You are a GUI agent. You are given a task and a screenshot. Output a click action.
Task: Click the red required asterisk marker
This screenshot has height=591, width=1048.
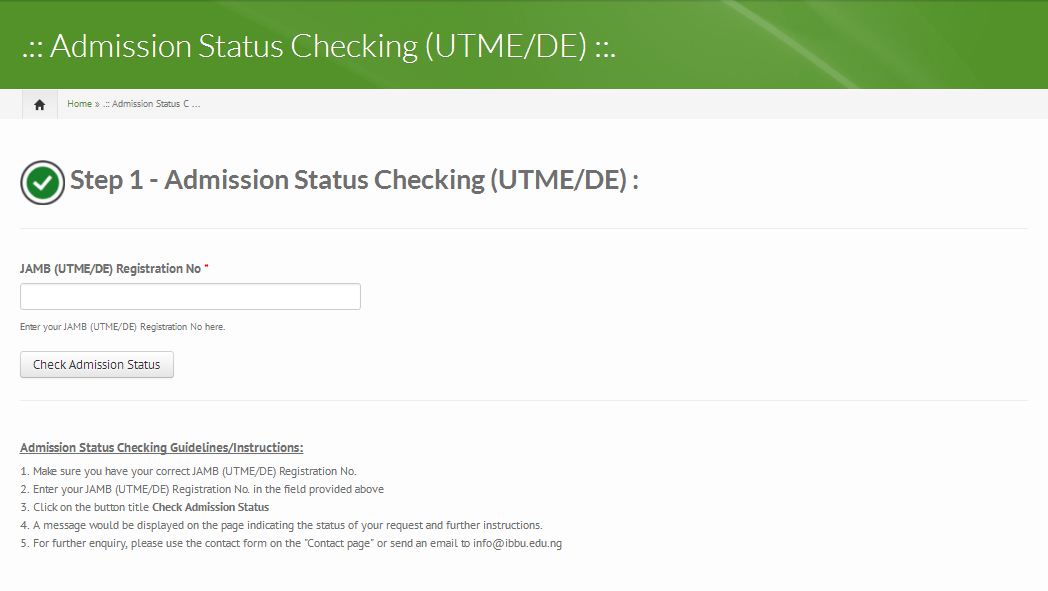pyautogui.click(x=206, y=268)
